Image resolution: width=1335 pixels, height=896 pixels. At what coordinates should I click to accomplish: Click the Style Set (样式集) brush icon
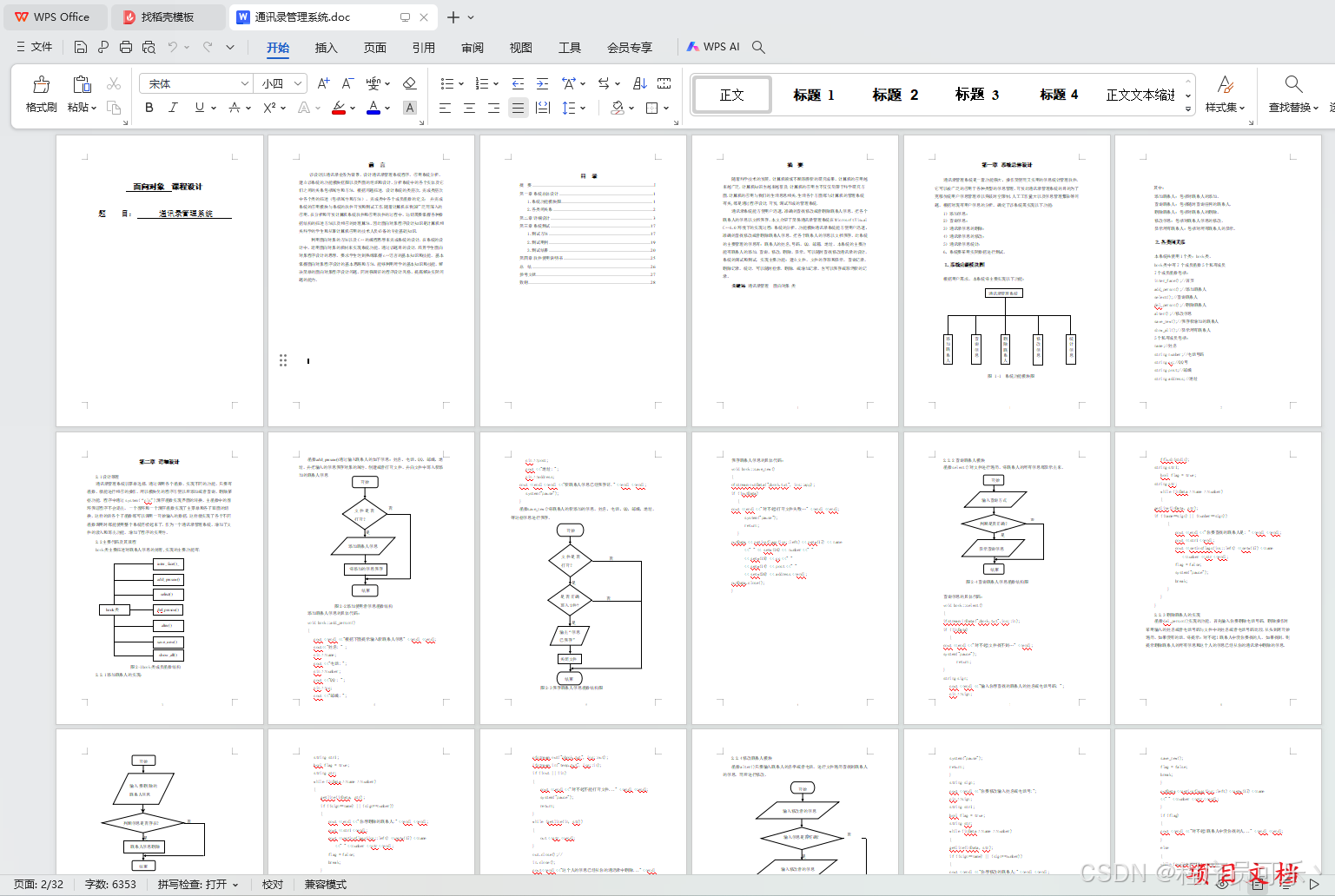click(x=1226, y=84)
